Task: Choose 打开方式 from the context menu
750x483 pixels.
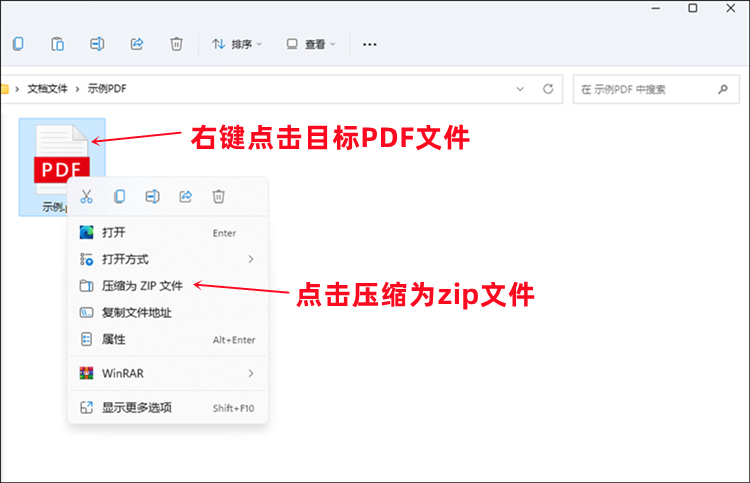Action: [x=168, y=259]
